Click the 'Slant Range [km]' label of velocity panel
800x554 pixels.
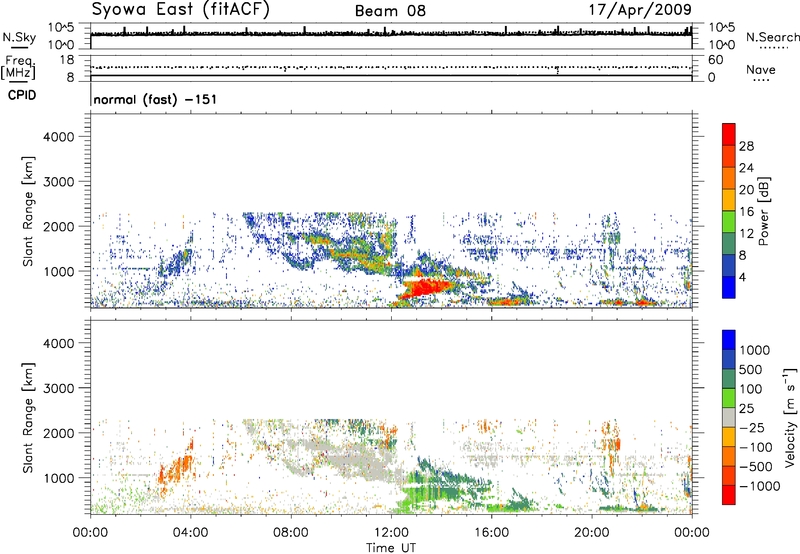coord(28,418)
